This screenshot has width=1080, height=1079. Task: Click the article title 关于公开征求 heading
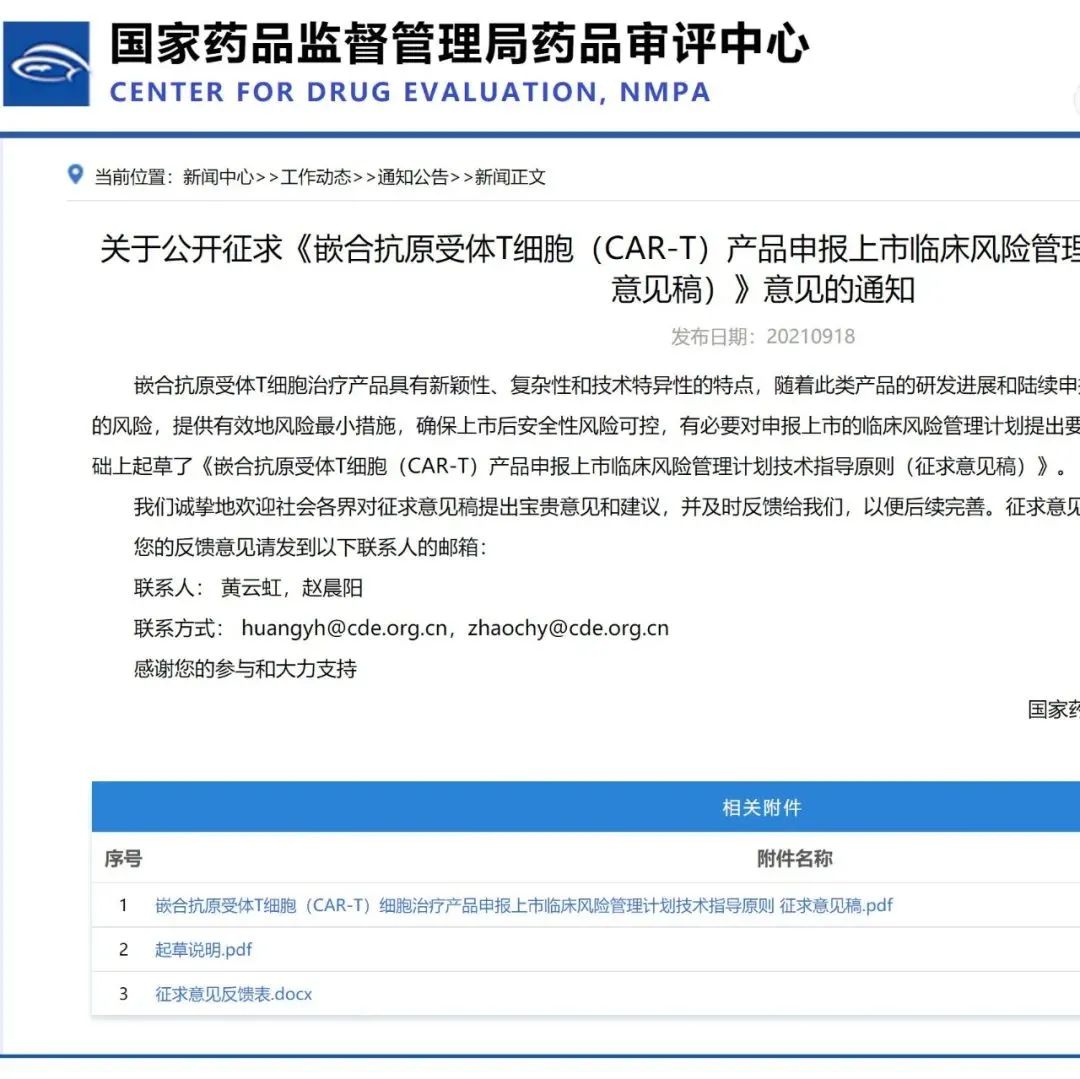coord(590,269)
